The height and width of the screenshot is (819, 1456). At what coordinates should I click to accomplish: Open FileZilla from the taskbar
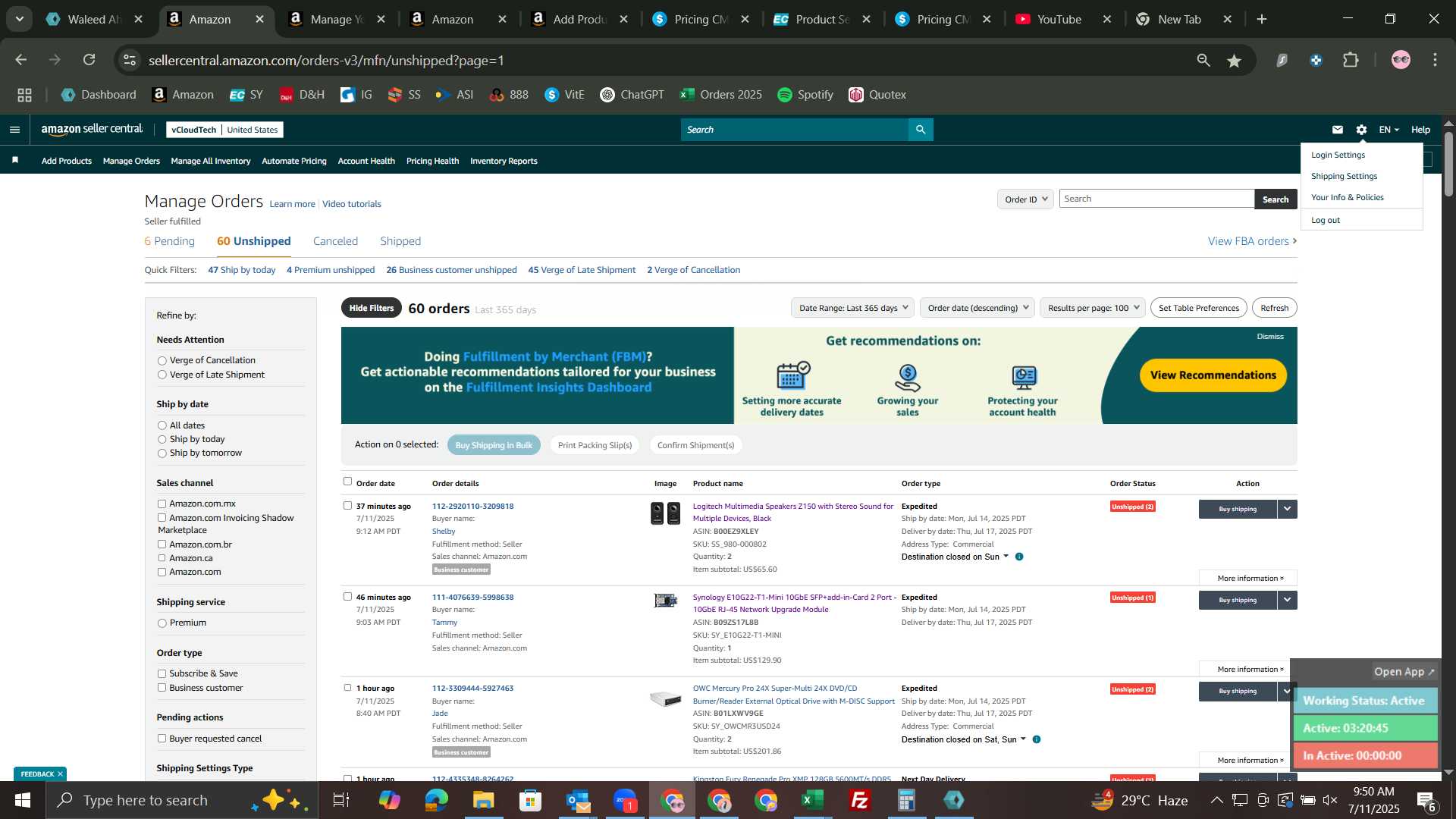(x=859, y=800)
